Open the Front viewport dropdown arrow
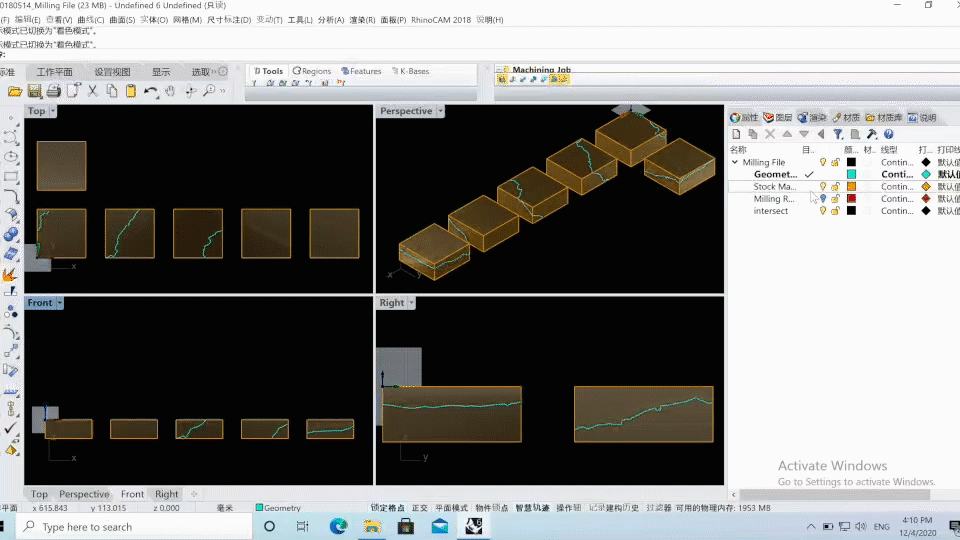The image size is (960, 540). (x=59, y=302)
